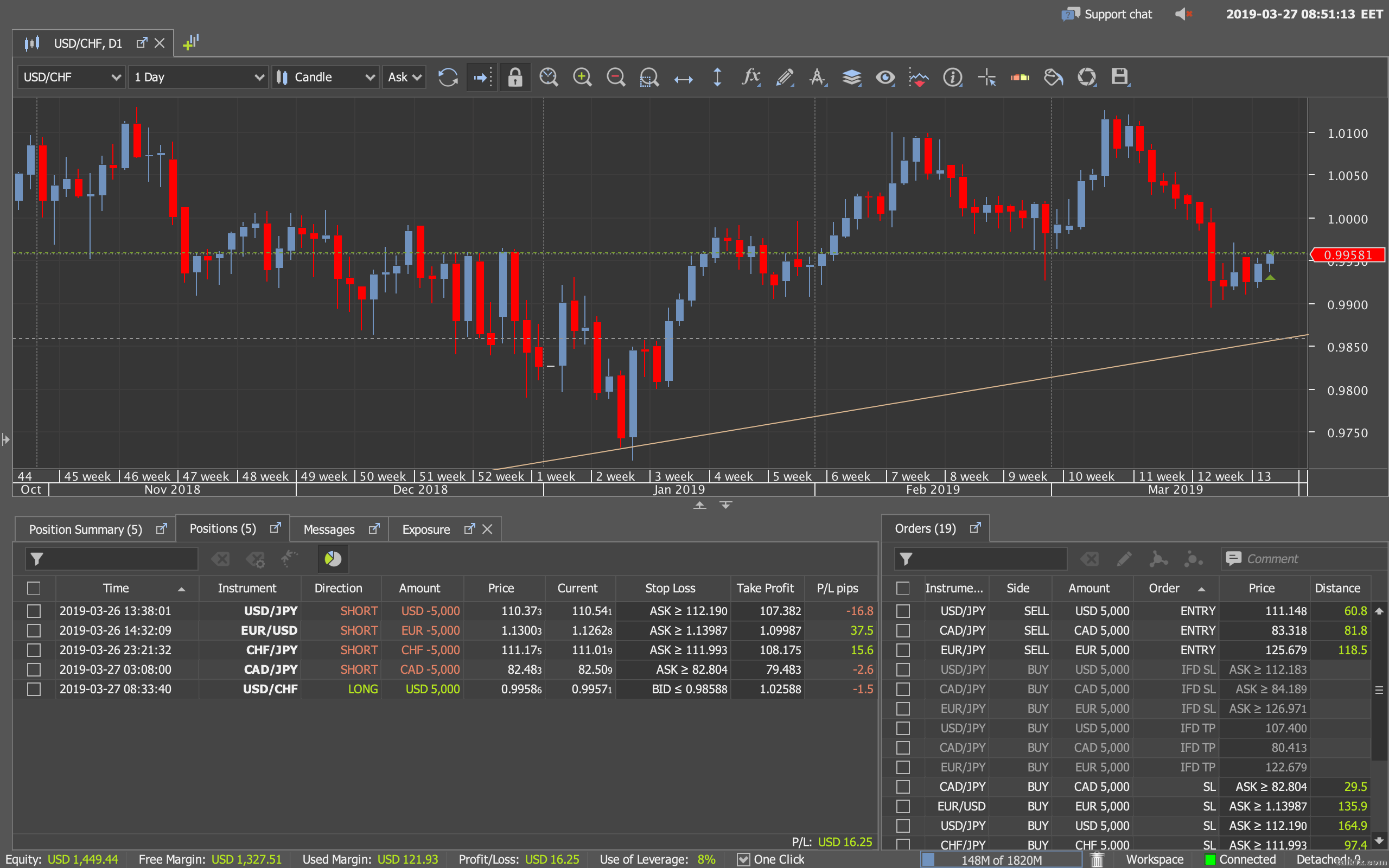Image resolution: width=1389 pixels, height=868 pixels.
Task: Click the red 0.99581 price marker
Action: coord(1347,255)
